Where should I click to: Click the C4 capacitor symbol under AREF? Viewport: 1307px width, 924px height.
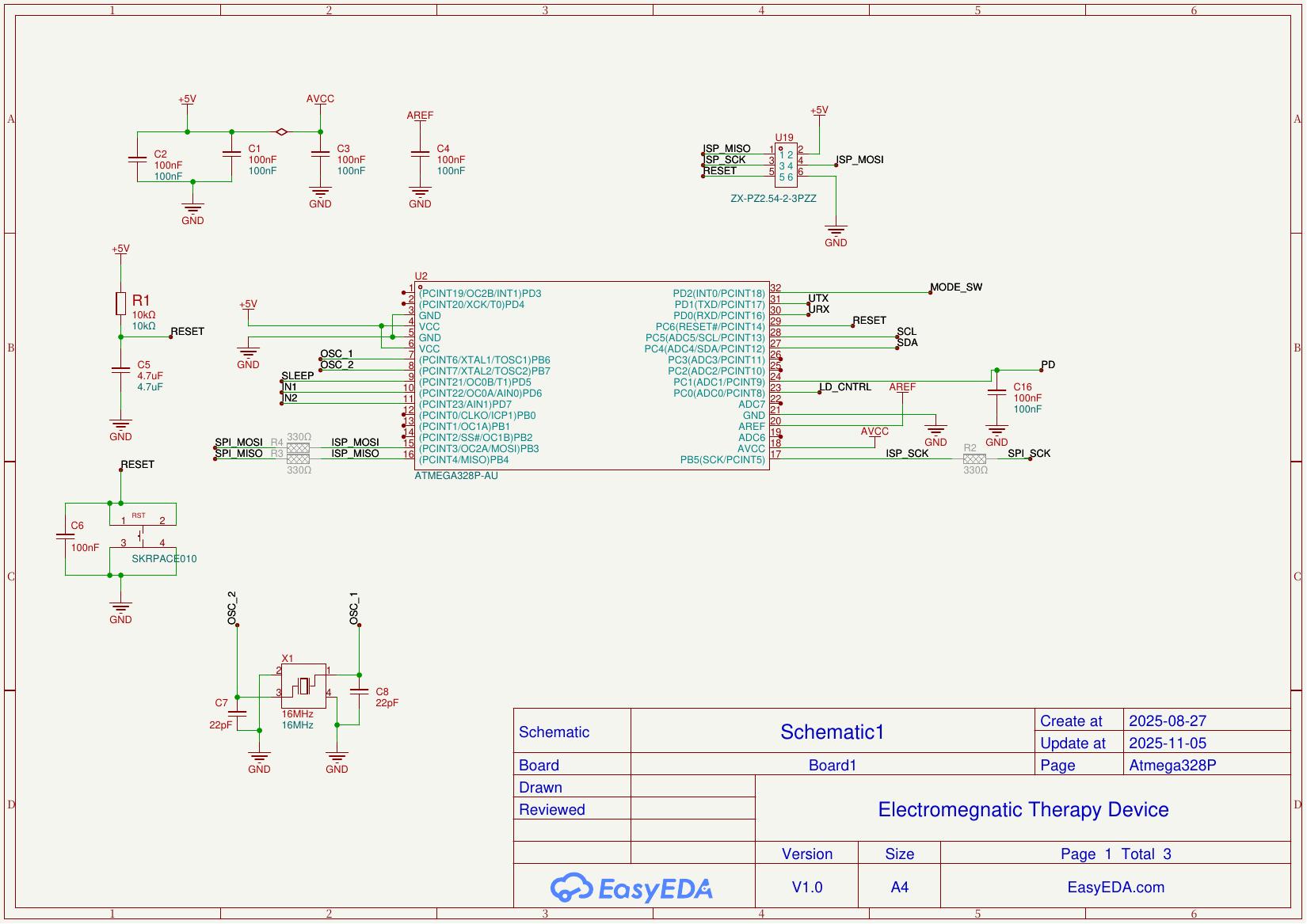[x=420, y=154]
